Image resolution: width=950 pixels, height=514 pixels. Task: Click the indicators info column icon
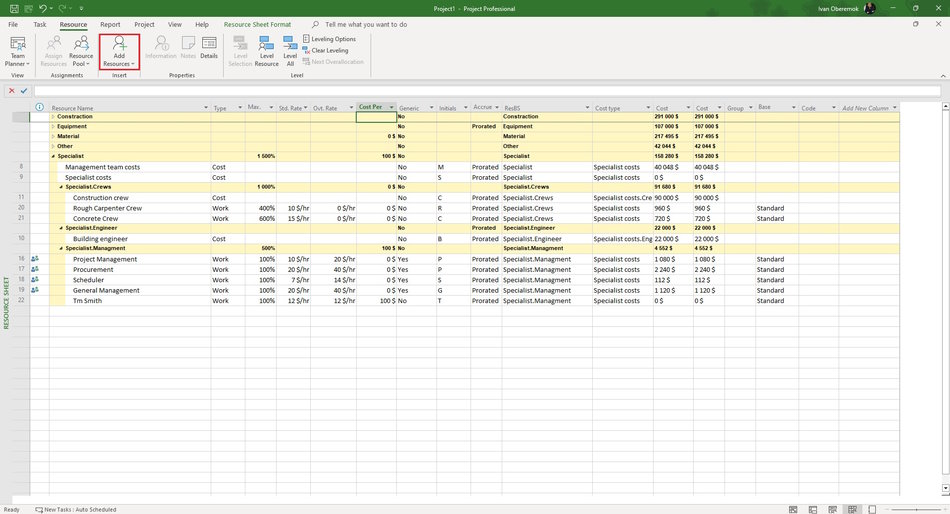(x=39, y=107)
